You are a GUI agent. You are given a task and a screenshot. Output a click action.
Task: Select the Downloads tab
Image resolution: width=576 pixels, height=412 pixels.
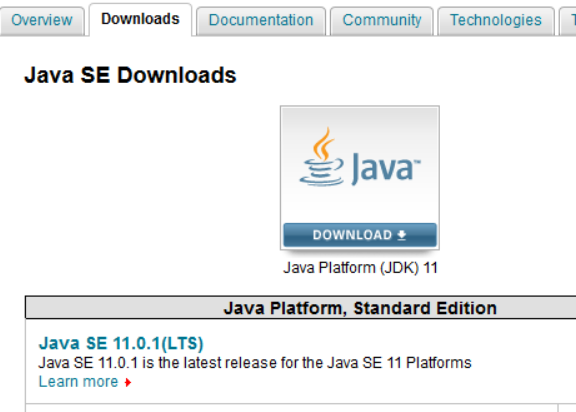140,19
